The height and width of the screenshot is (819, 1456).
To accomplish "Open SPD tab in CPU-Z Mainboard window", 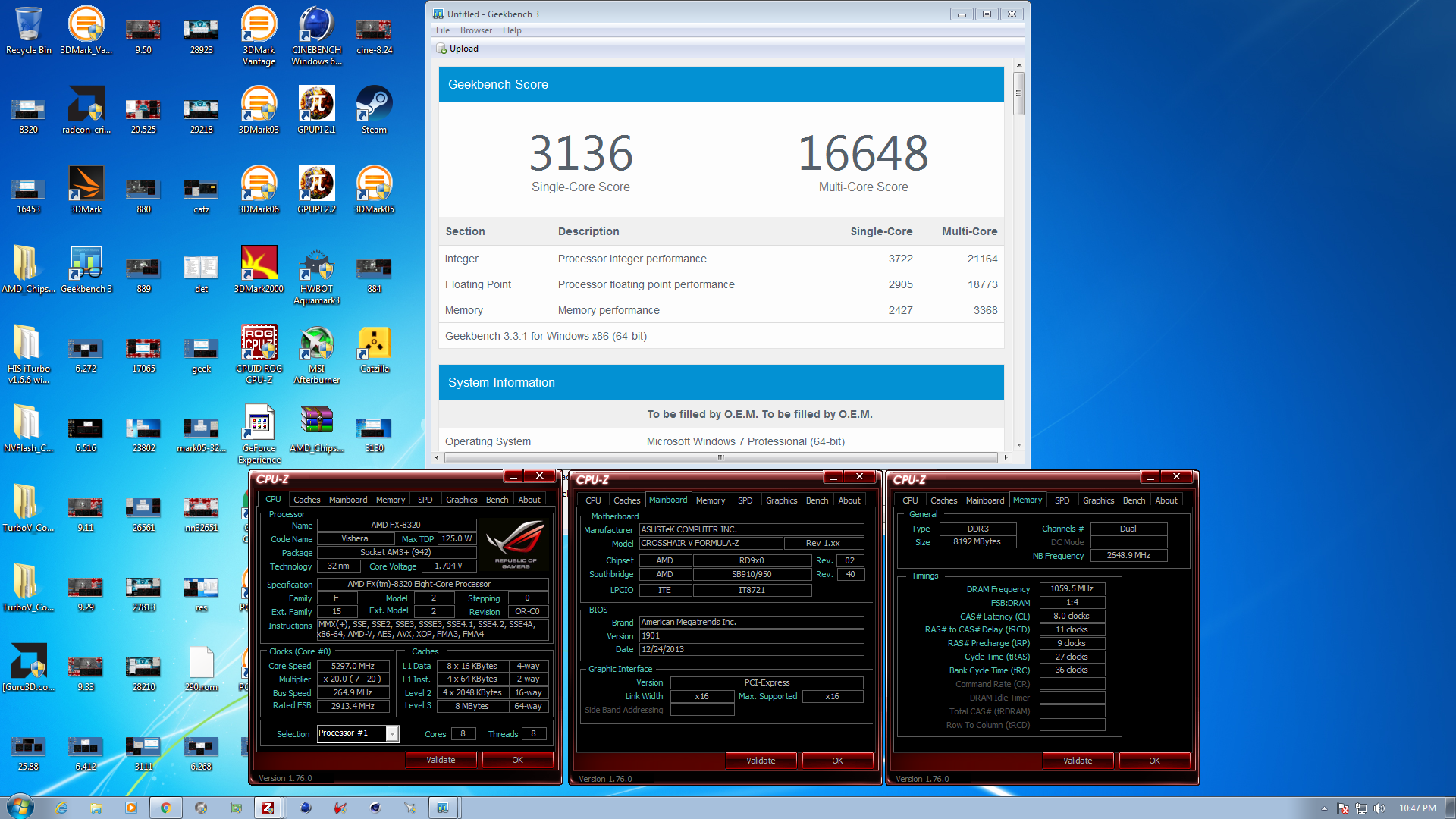I will pos(745,500).
